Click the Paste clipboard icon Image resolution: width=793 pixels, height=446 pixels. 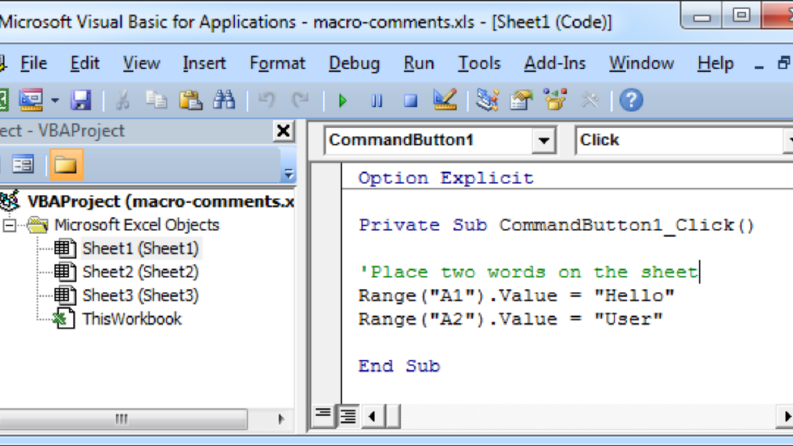tap(190, 100)
